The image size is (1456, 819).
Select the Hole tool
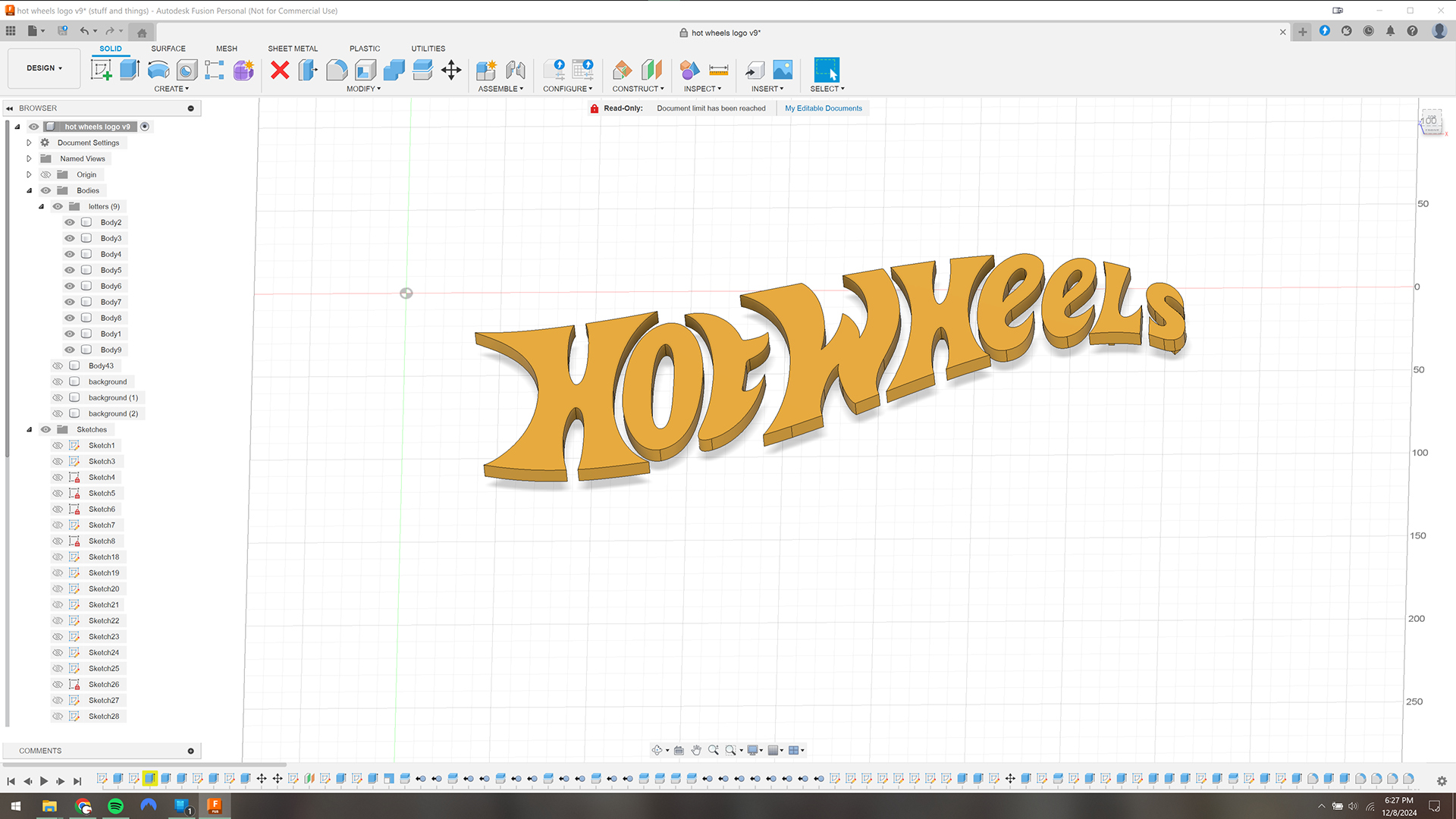point(187,71)
